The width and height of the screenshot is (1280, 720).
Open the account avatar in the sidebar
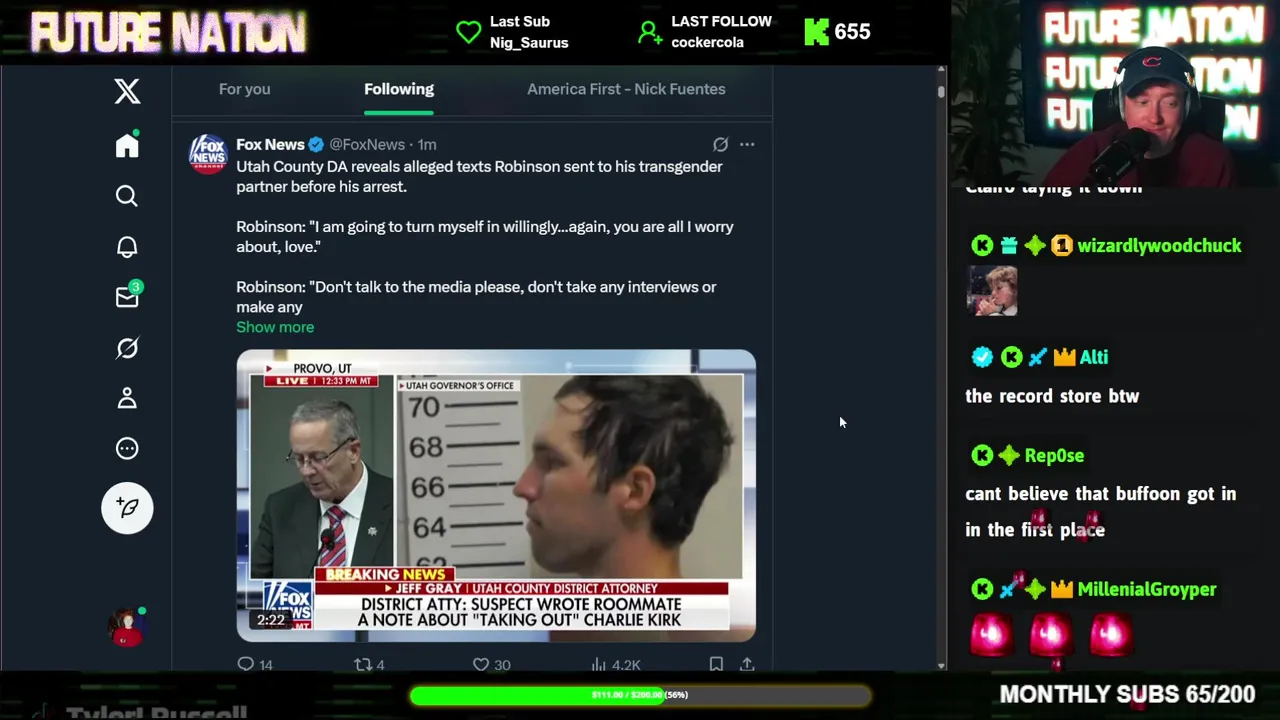click(x=127, y=627)
